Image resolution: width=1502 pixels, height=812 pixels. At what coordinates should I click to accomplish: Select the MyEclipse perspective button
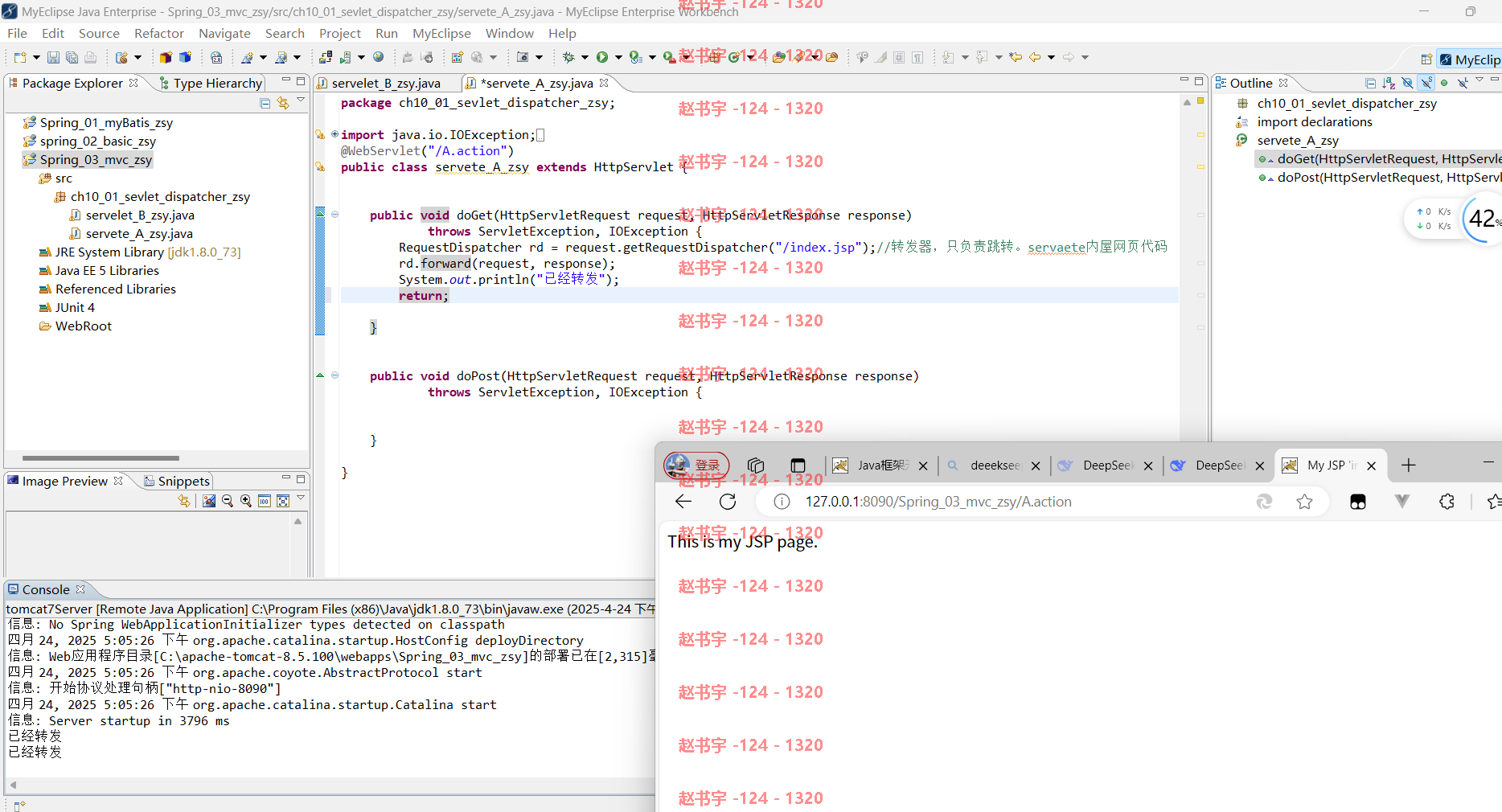[x=1469, y=59]
